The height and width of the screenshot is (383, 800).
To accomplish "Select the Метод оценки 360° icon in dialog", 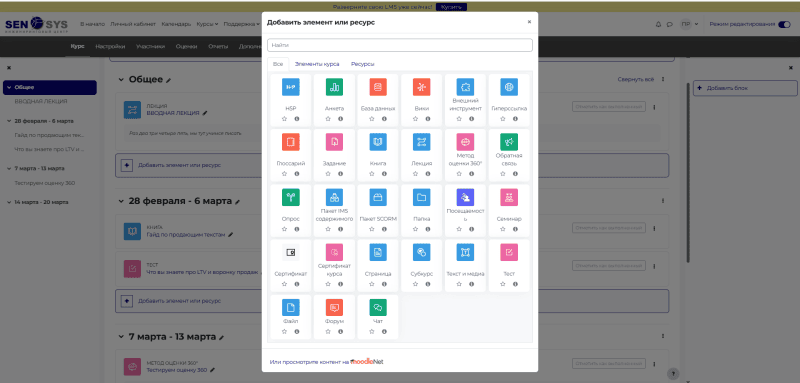I will click(465, 142).
